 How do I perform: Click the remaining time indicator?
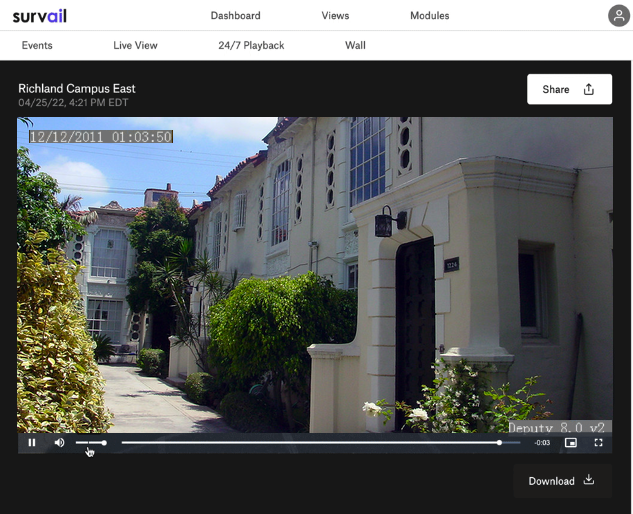click(542, 442)
